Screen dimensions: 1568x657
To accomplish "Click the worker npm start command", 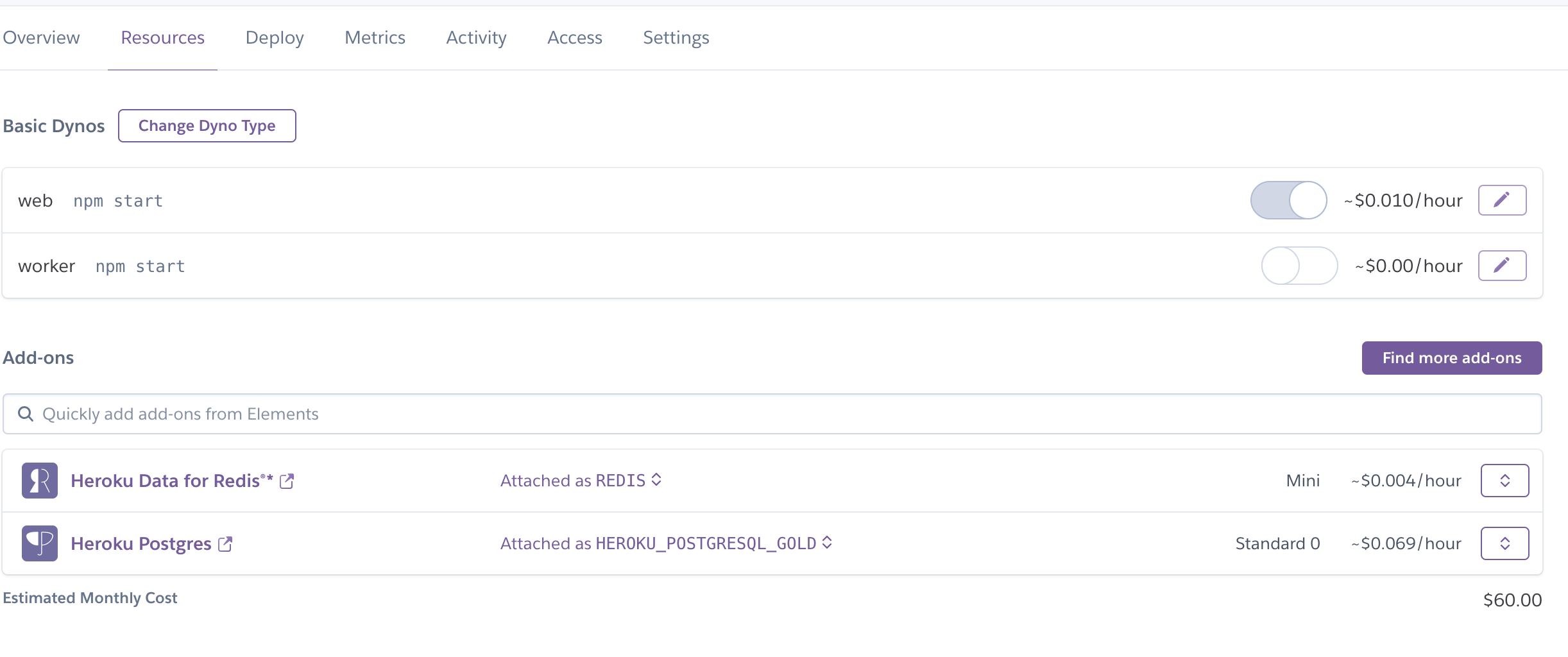I will coord(141,266).
